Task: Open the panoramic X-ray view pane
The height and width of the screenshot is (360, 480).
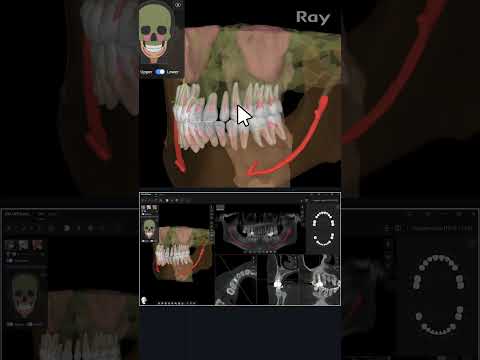Action: [x=260, y=230]
